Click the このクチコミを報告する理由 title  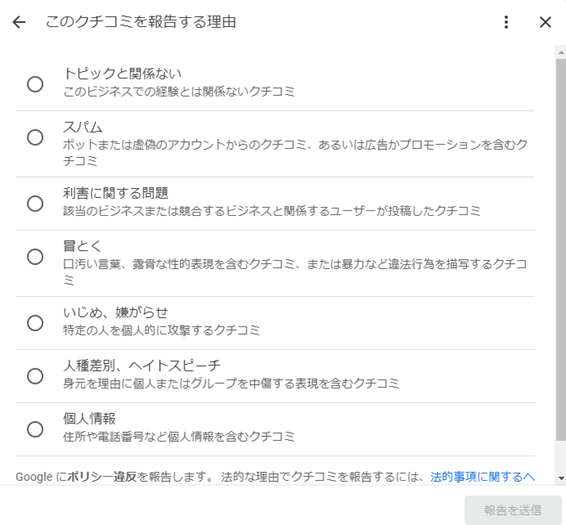click(x=141, y=22)
